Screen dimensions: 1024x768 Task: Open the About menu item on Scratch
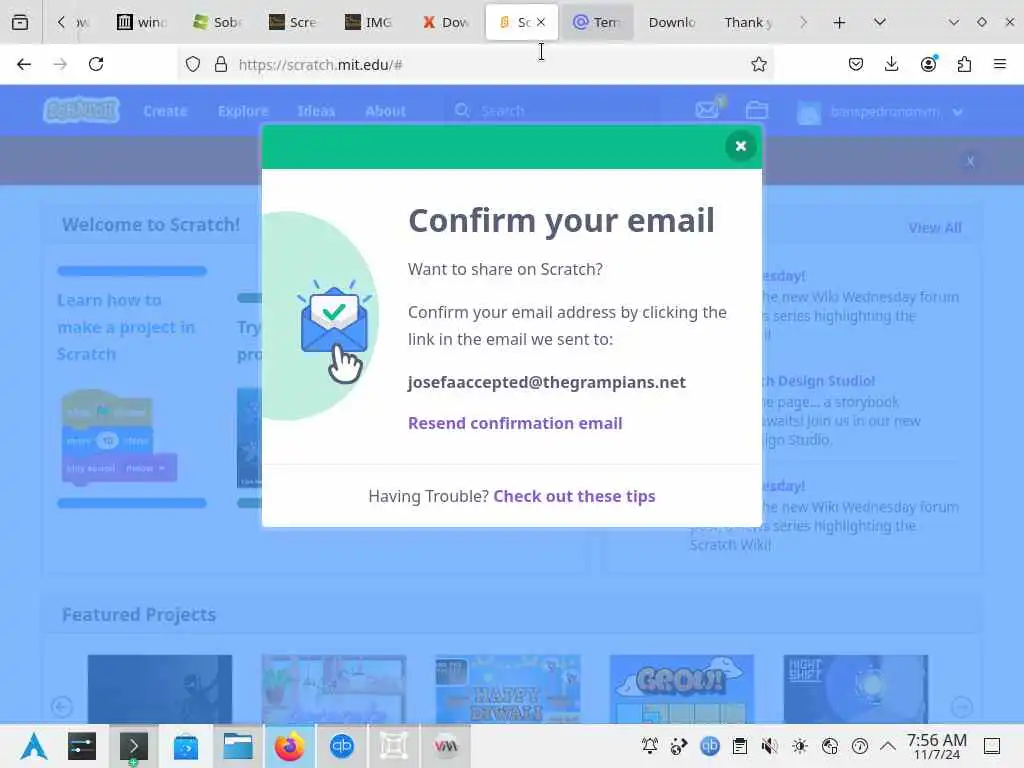385,111
